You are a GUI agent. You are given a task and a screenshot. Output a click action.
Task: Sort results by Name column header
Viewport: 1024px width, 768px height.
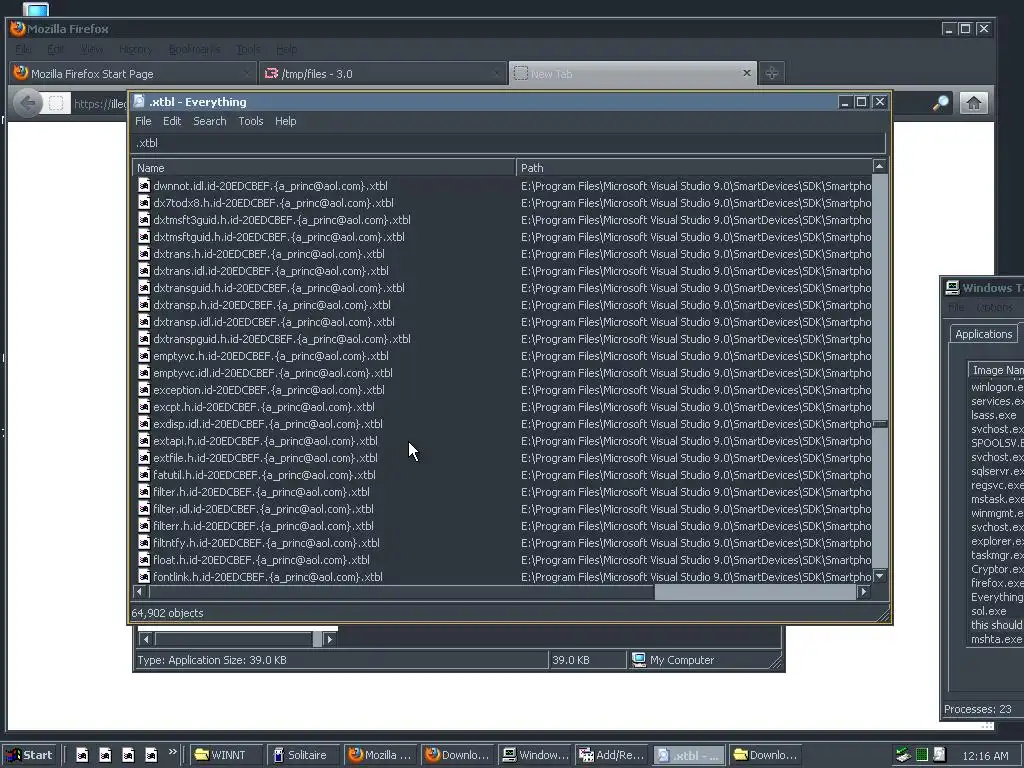pos(324,168)
